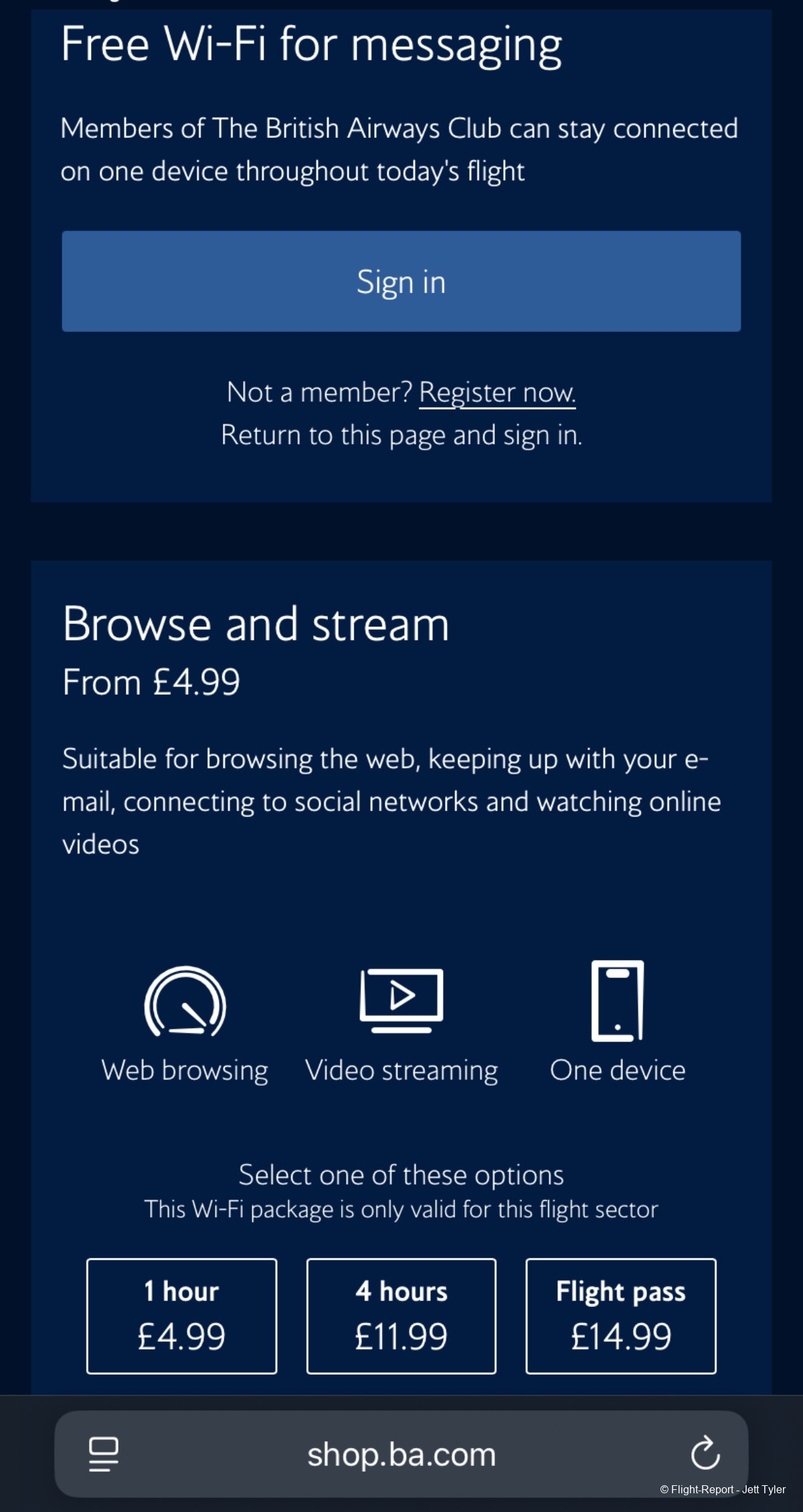The height and width of the screenshot is (1512, 803).
Task: Click the "Free Wi-Fi for messaging" heading
Action: tap(312, 46)
